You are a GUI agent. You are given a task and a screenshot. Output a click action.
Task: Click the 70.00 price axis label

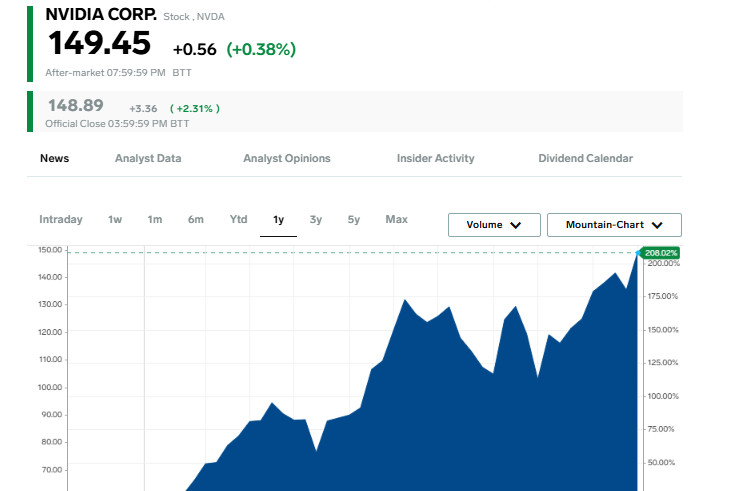click(51, 470)
